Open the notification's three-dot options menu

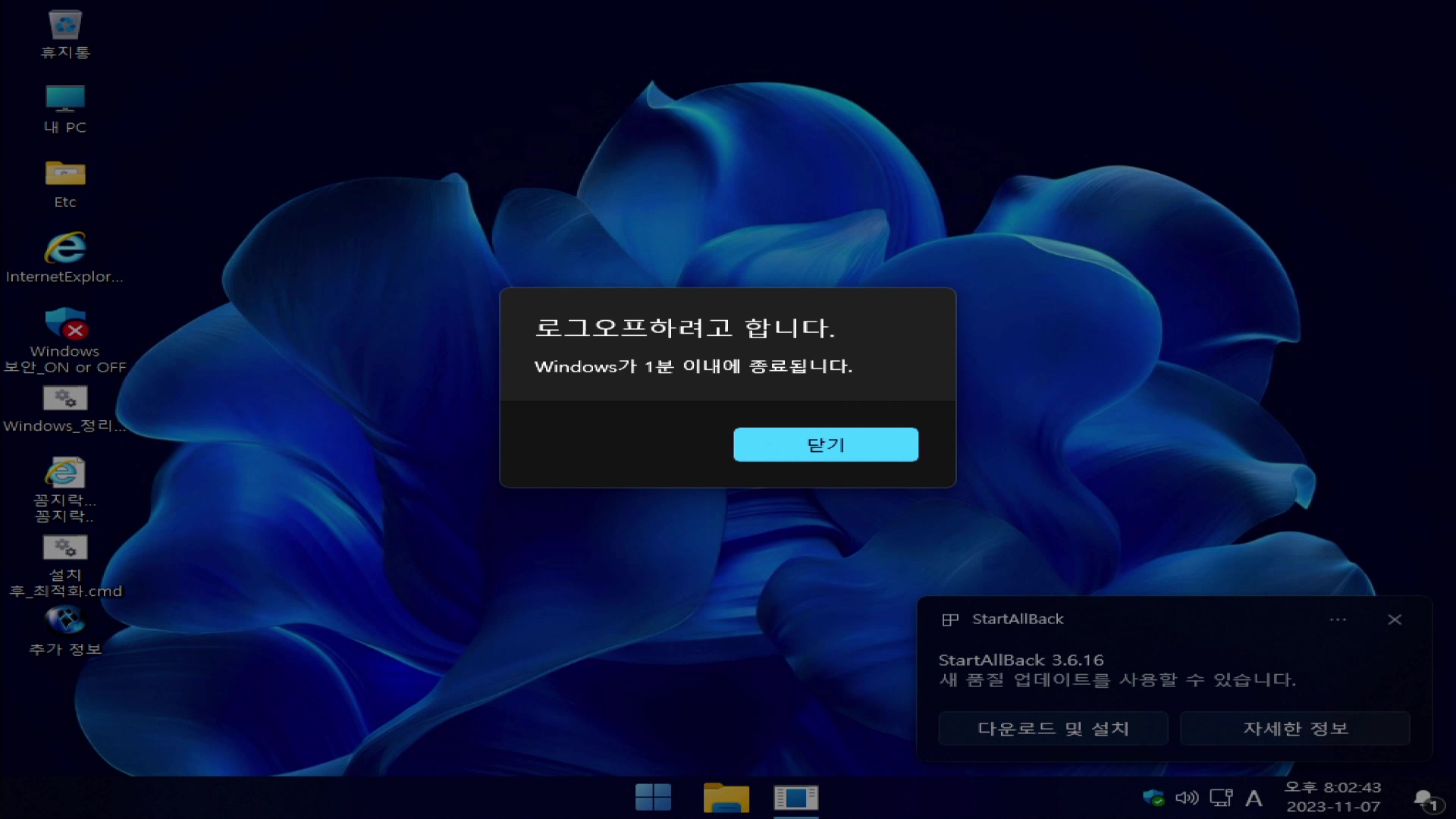(1338, 620)
